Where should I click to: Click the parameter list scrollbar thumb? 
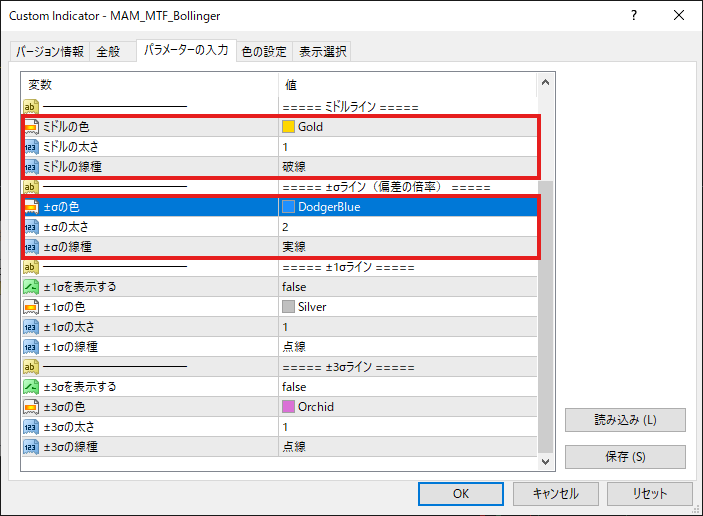click(545, 317)
